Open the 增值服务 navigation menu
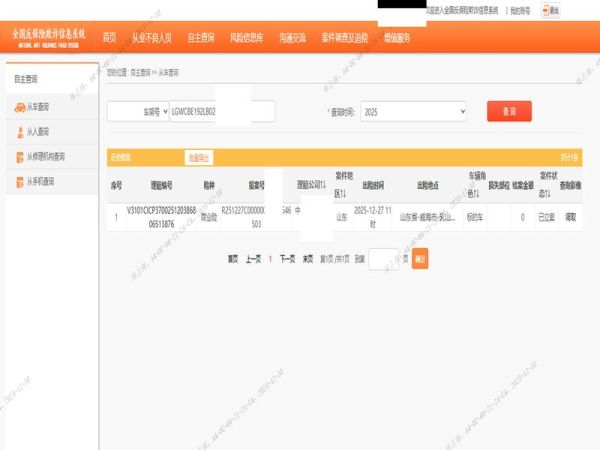Viewport: 600px width, 450px height. coord(397,38)
